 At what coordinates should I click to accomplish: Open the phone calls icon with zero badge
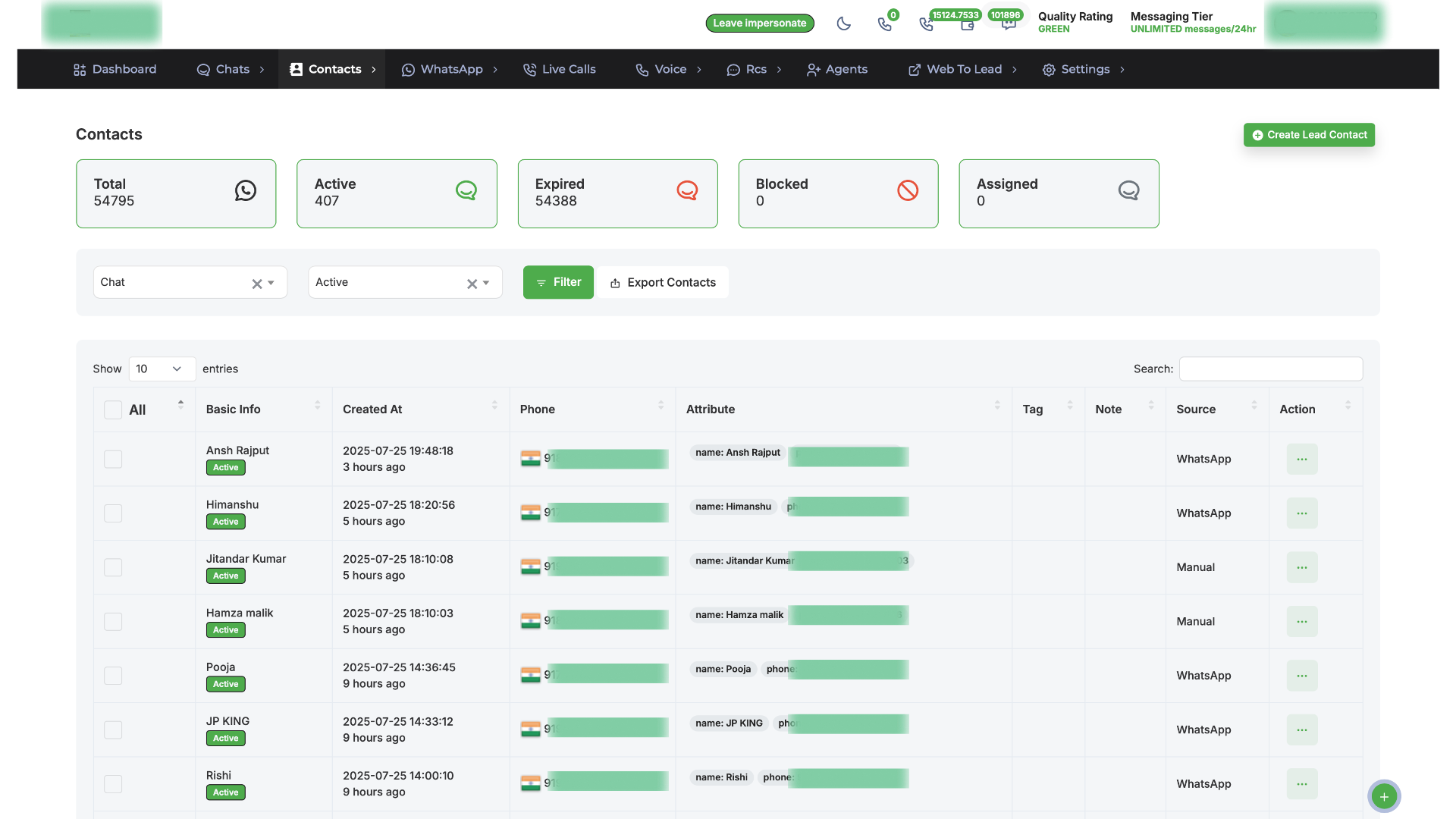pos(886,24)
